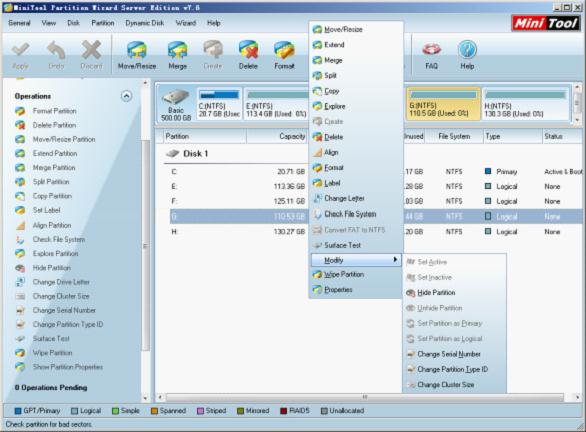The height and width of the screenshot is (432, 586).
Task: Click the Partition column header
Action: (204, 136)
